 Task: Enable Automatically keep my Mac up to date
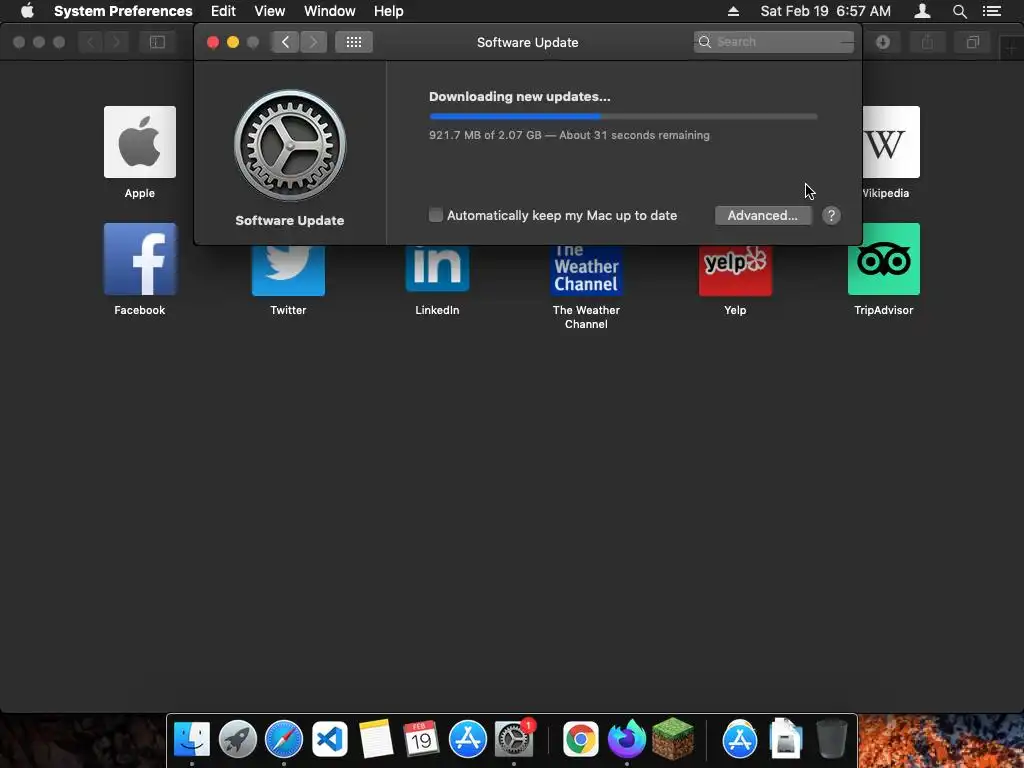[x=436, y=215]
